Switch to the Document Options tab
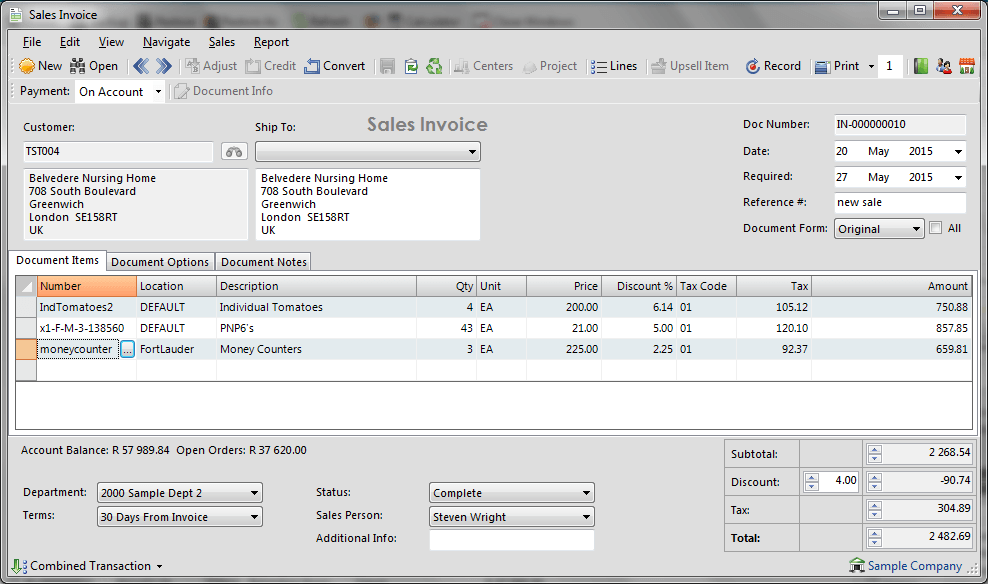This screenshot has height=584, width=988. [x=160, y=262]
